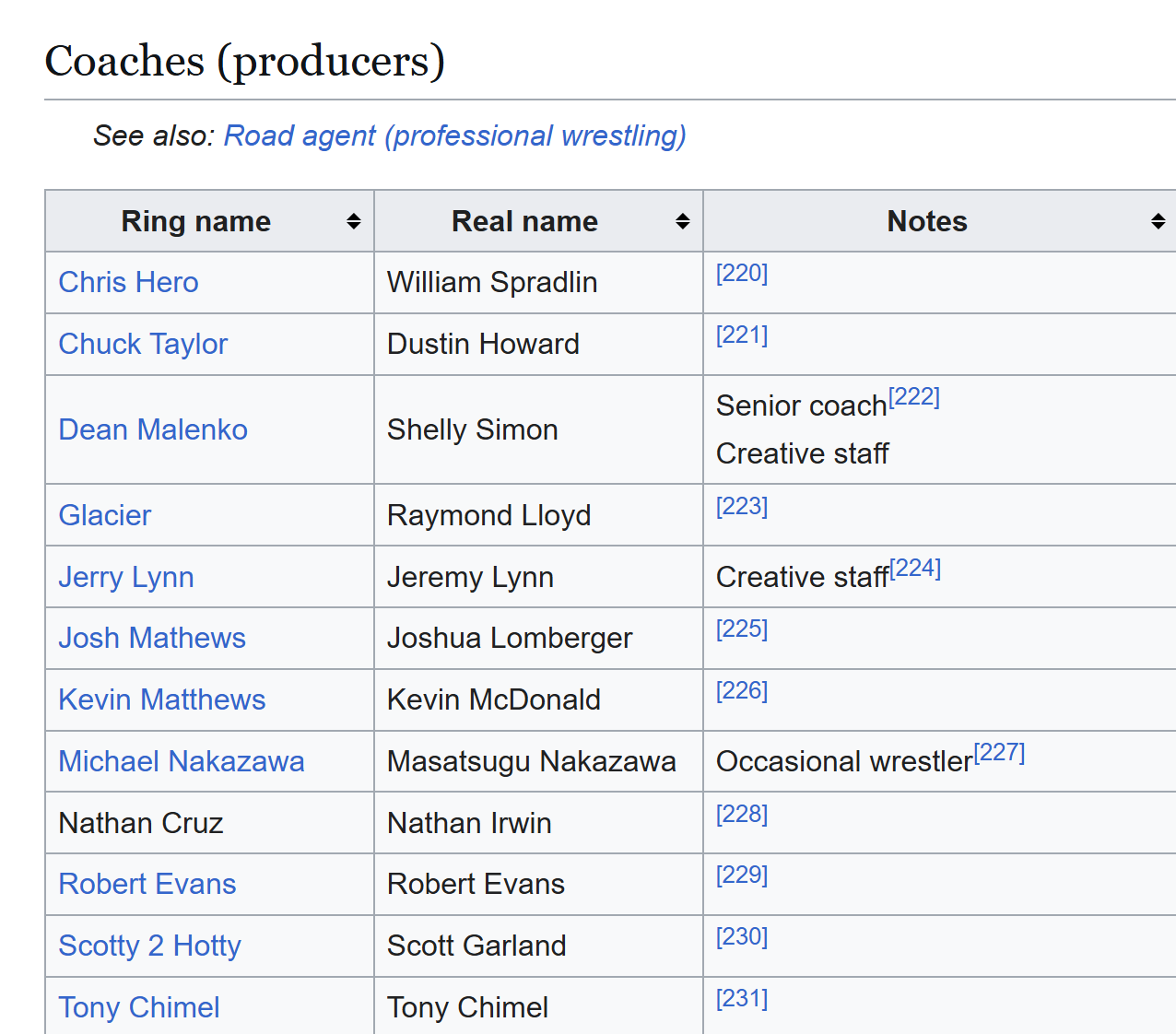Image resolution: width=1176 pixels, height=1034 pixels.
Task: Sort table by Real name arrows
Action: [683, 221]
